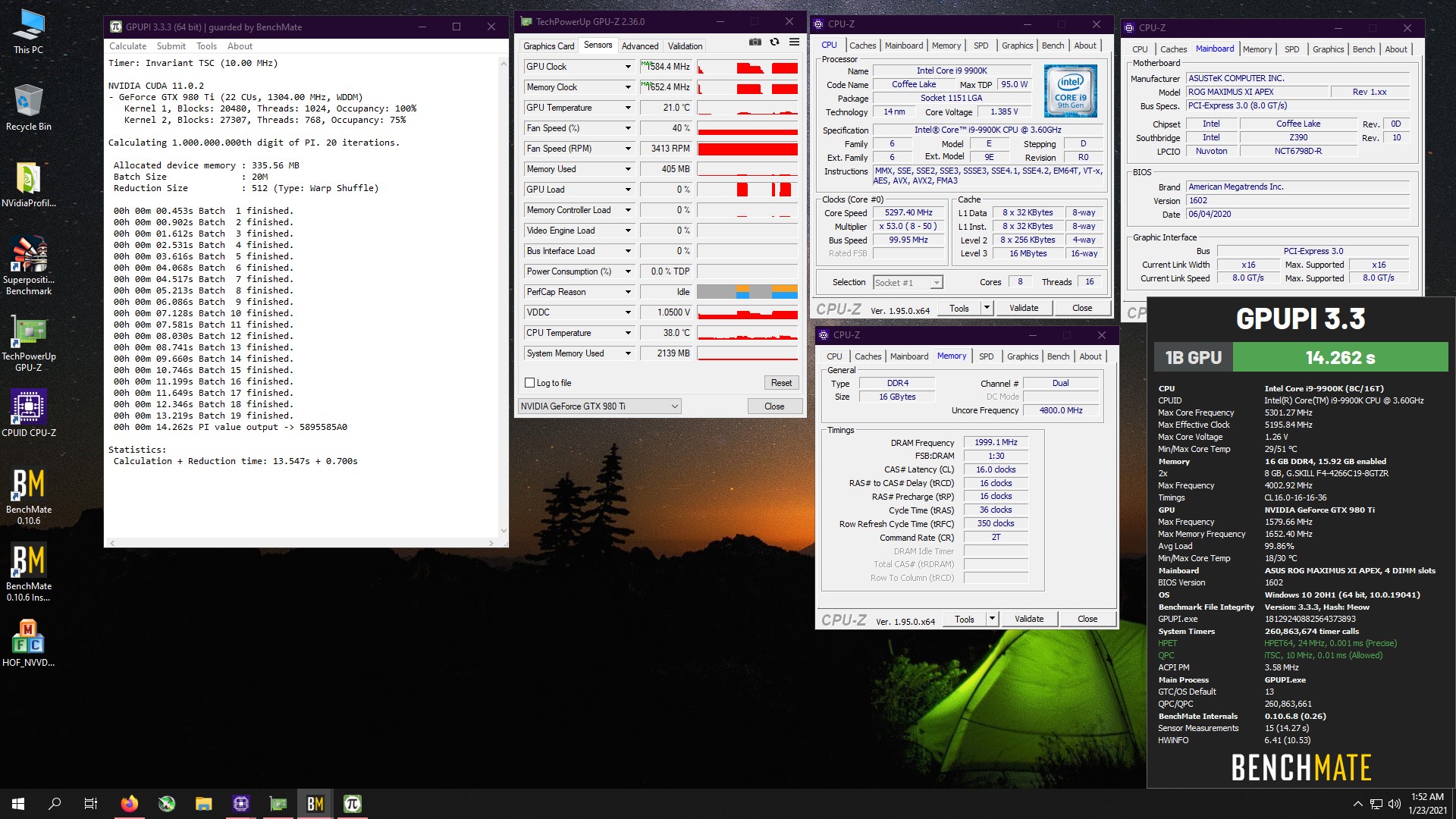Open the Socket #1 selection dropdown
The width and height of the screenshot is (1456, 819).
tap(908, 282)
